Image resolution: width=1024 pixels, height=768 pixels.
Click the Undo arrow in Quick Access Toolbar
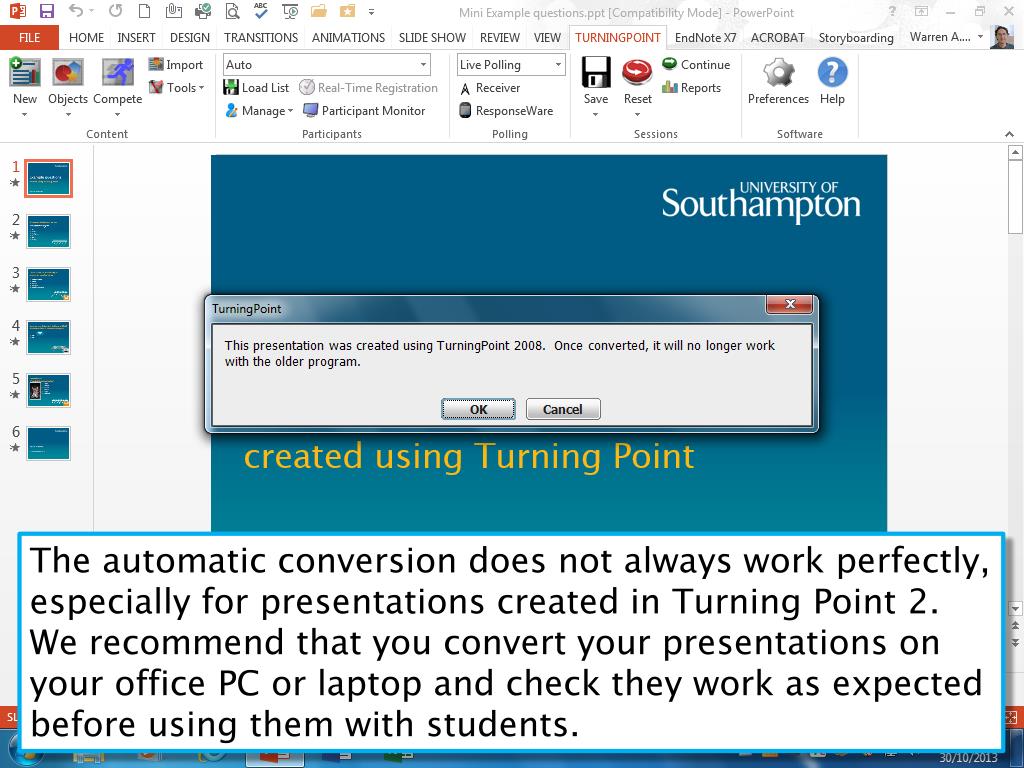tap(76, 11)
